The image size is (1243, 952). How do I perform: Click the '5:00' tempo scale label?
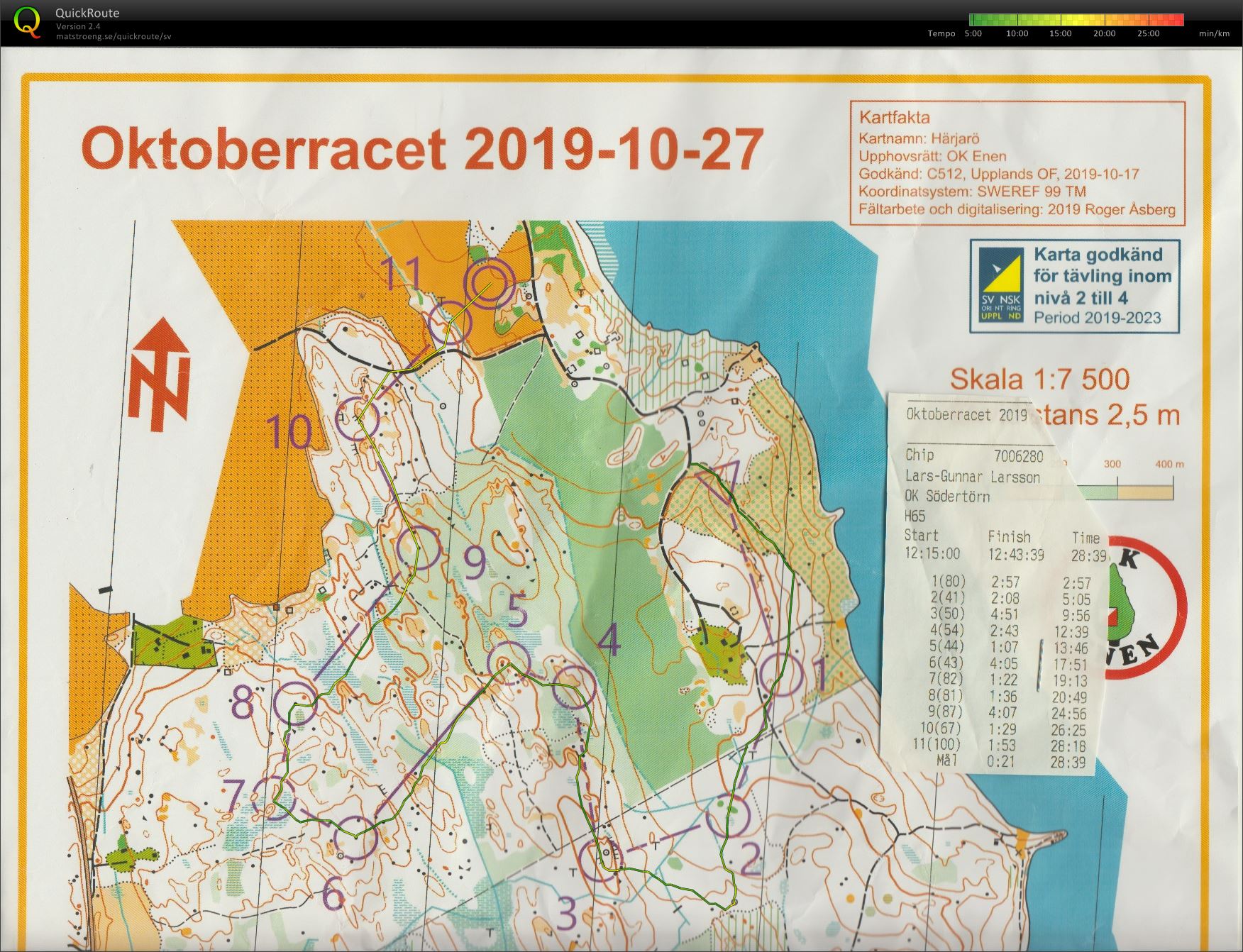pyautogui.click(x=973, y=33)
